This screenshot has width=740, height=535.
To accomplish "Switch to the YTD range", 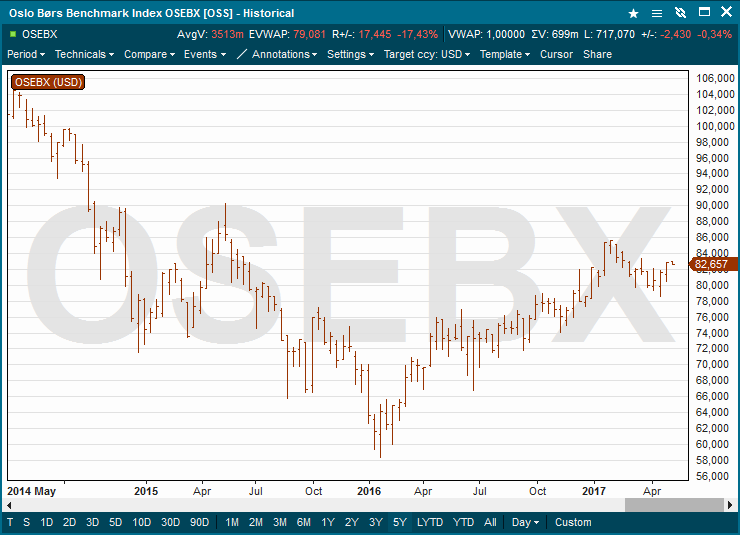I will click(x=463, y=522).
